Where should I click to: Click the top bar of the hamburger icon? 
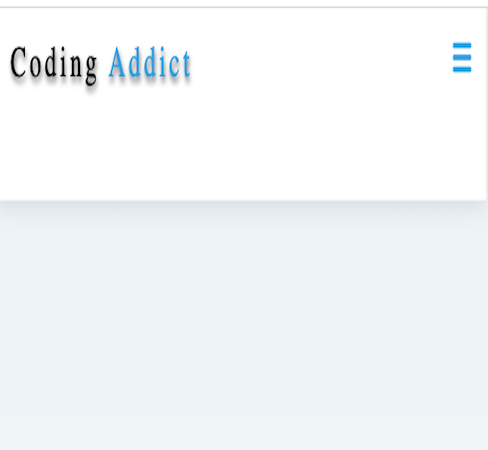[462, 45]
